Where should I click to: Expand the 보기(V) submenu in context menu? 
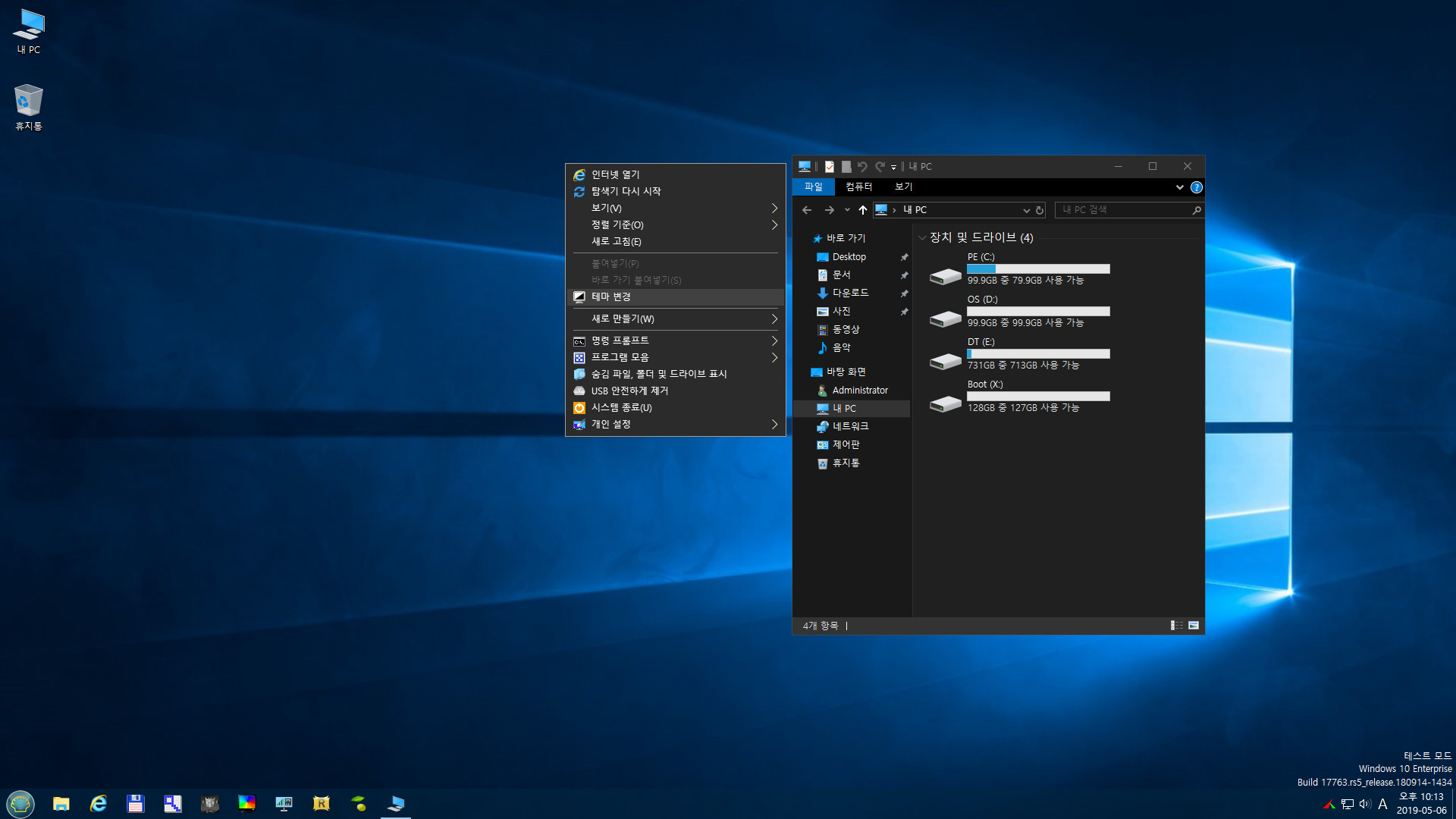tap(676, 208)
